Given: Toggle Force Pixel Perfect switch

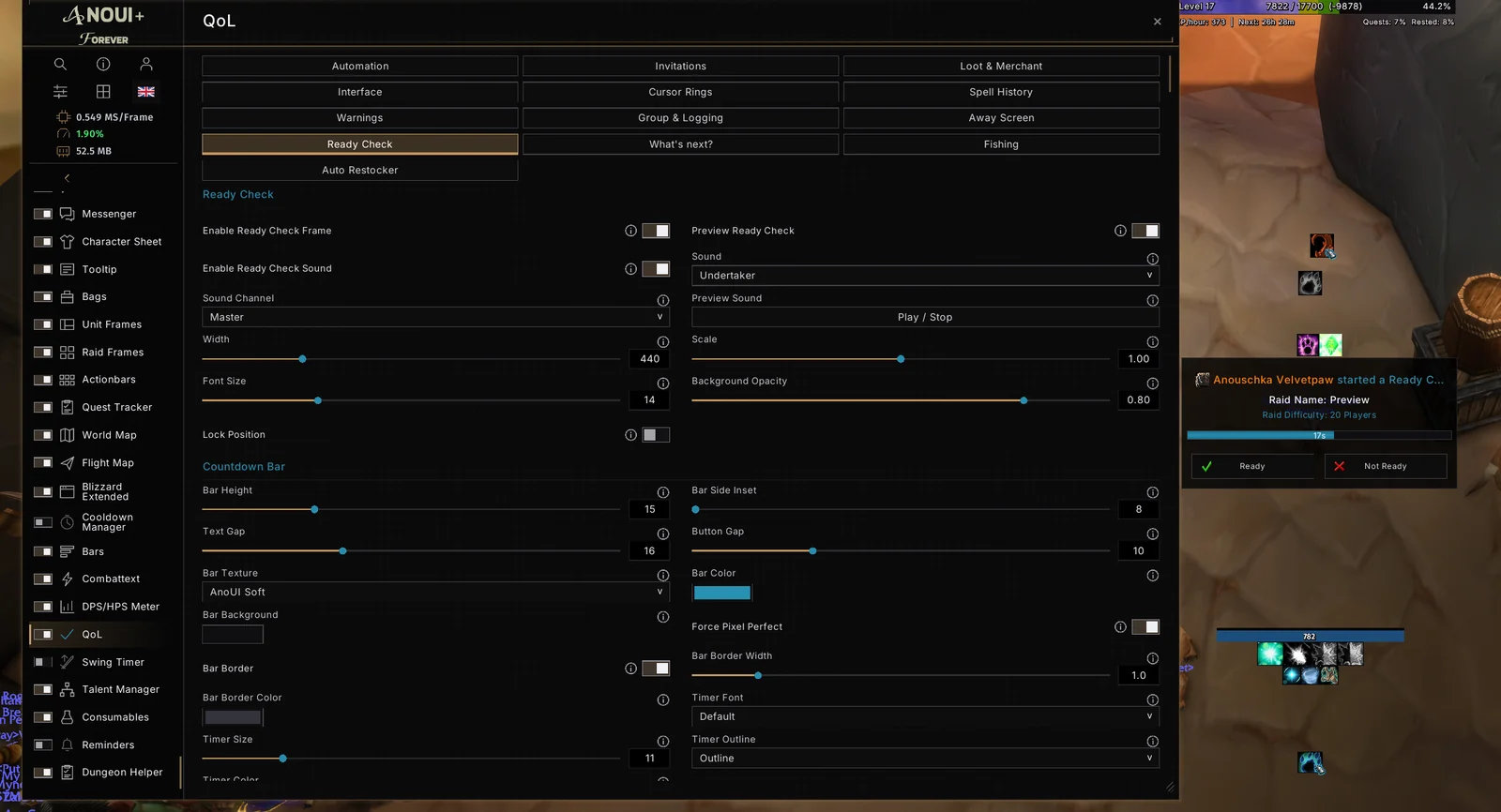Looking at the screenshot, I should click(x=1145, y=627).
